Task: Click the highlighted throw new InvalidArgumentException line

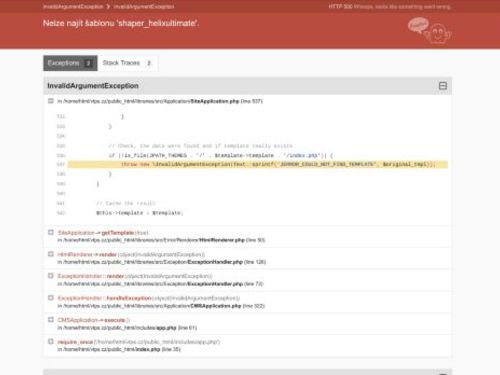Action: 258,164
